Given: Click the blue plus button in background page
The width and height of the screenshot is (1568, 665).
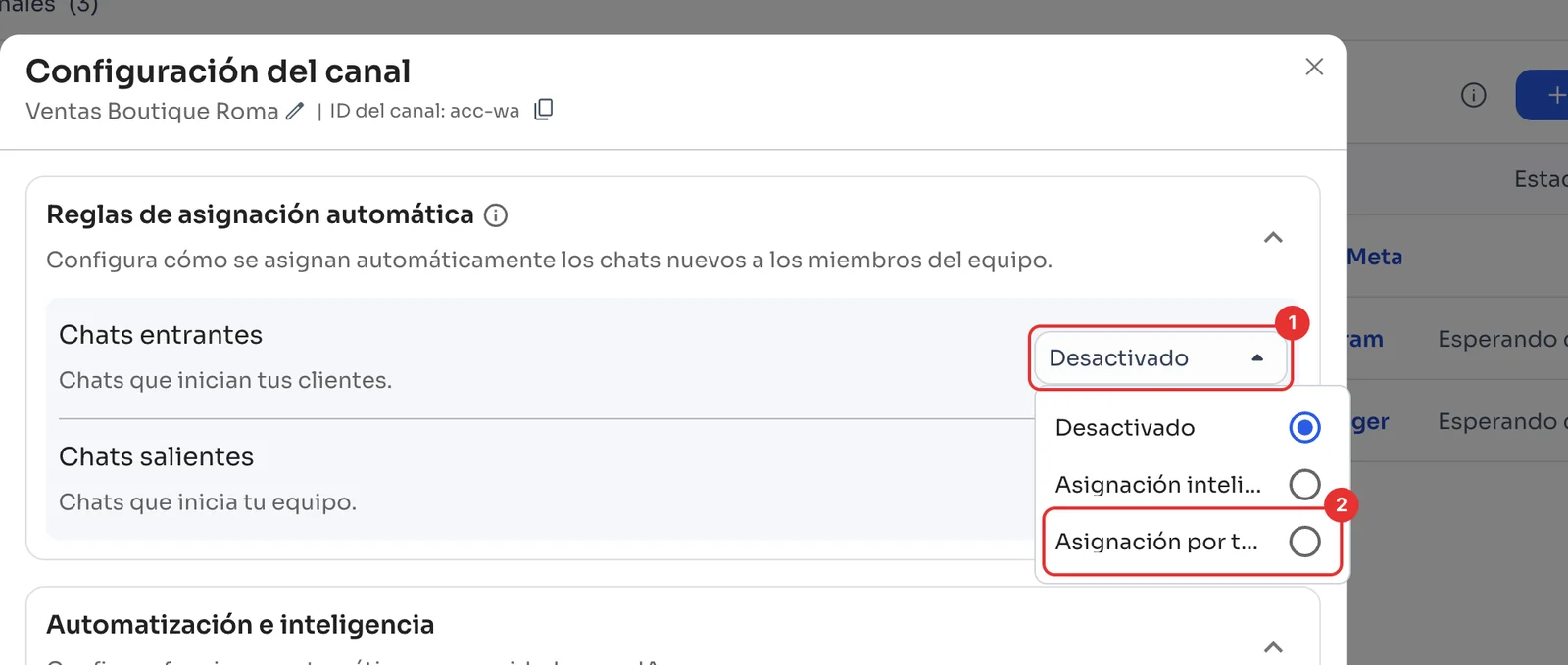Looking at the screenshot, I should coord(1543,95).
